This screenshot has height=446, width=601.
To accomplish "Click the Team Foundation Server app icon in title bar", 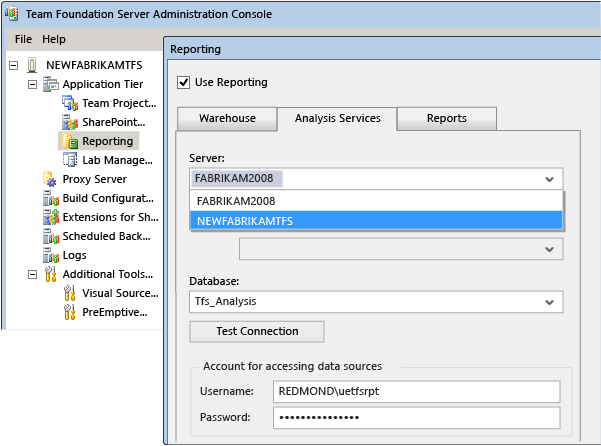I will pos(11,14).
